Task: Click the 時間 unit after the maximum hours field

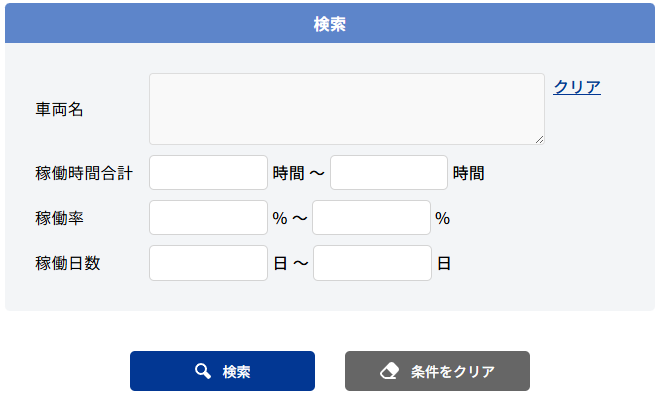Action: pyautogui.click(x=468, y=173)
